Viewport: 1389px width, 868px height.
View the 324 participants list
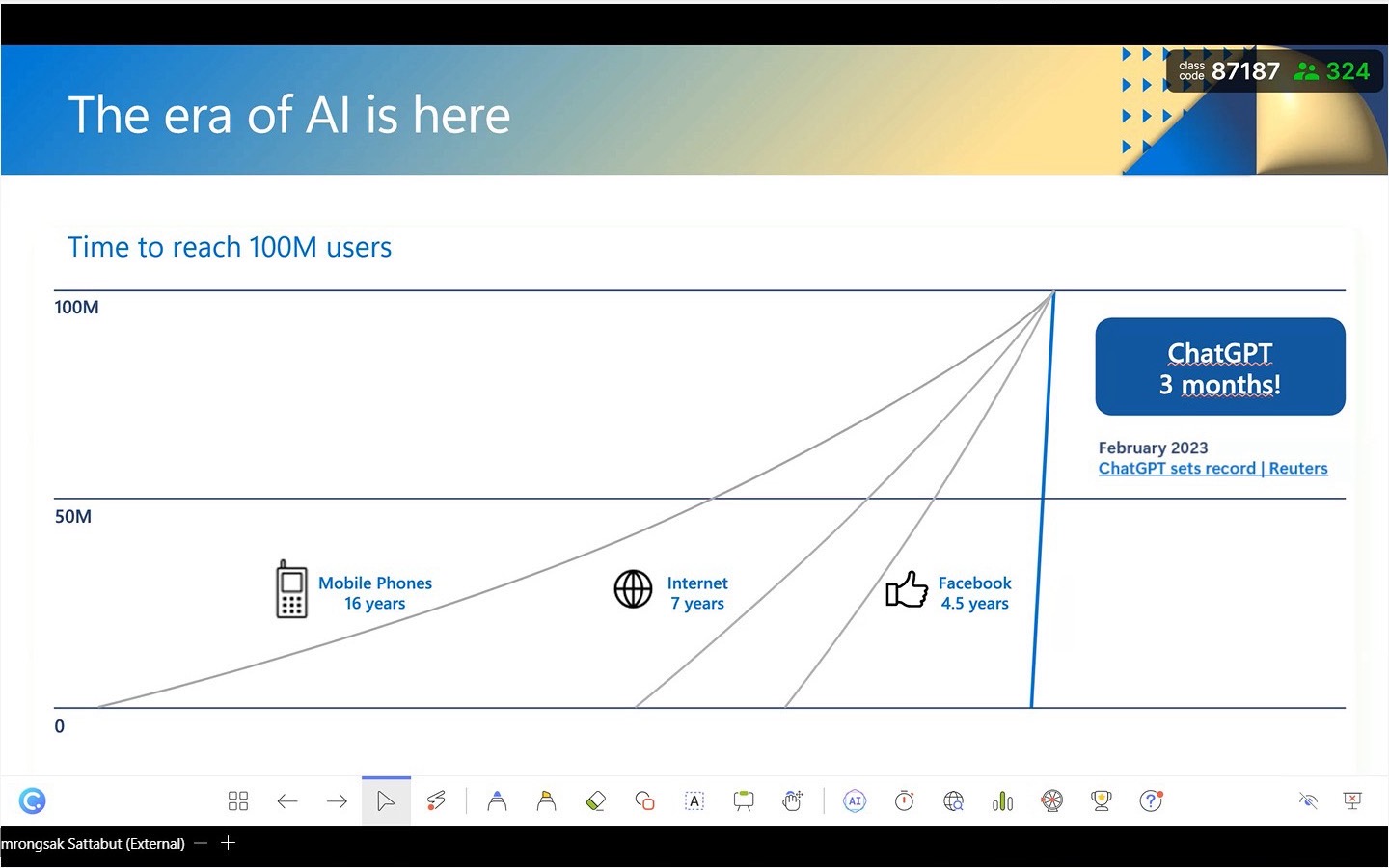(1332, 71)
